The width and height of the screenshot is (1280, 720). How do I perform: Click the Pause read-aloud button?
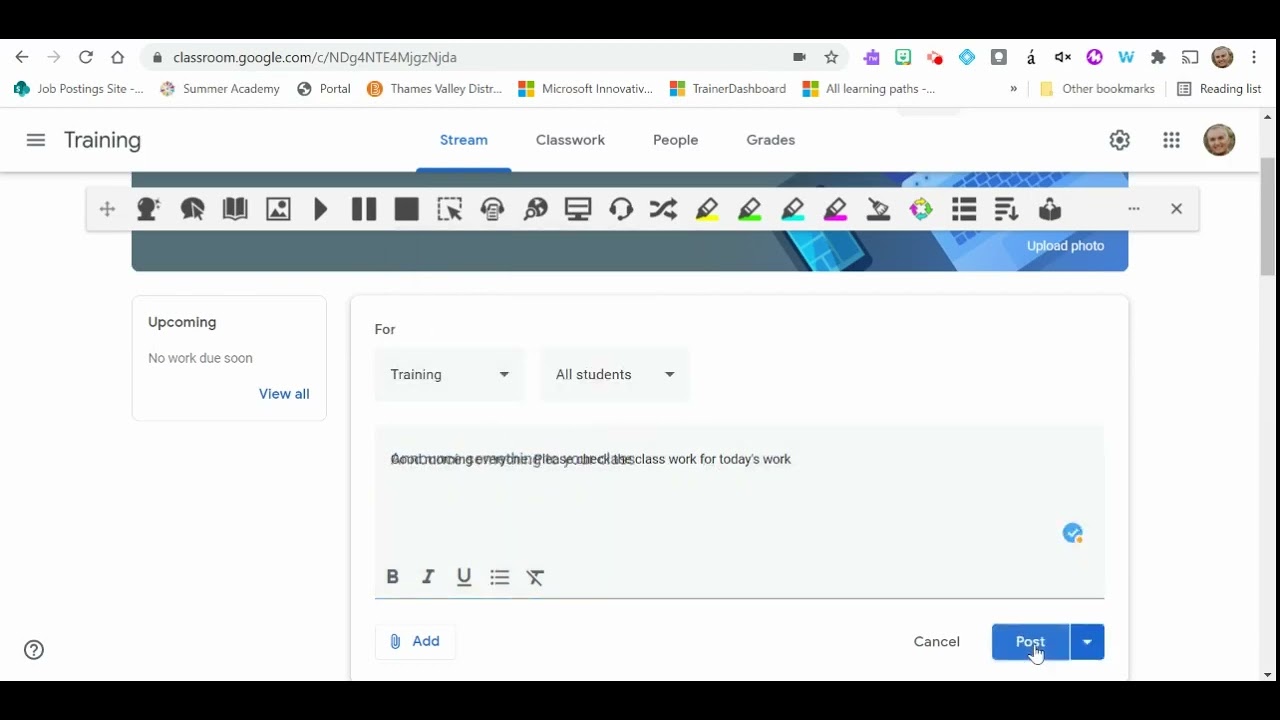pos(364,209)
